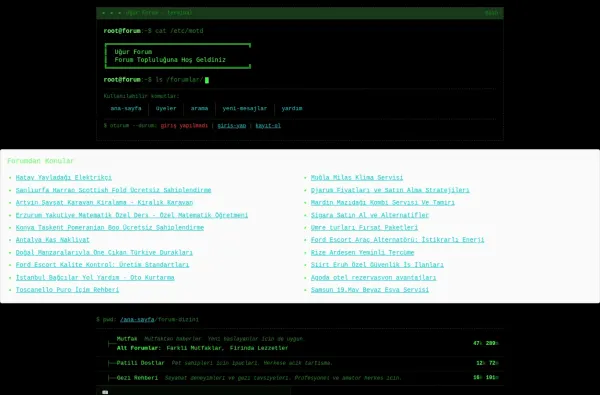Open Samsun 19 Mayıs Beyaz Eşya Servisi

point(370,290)
